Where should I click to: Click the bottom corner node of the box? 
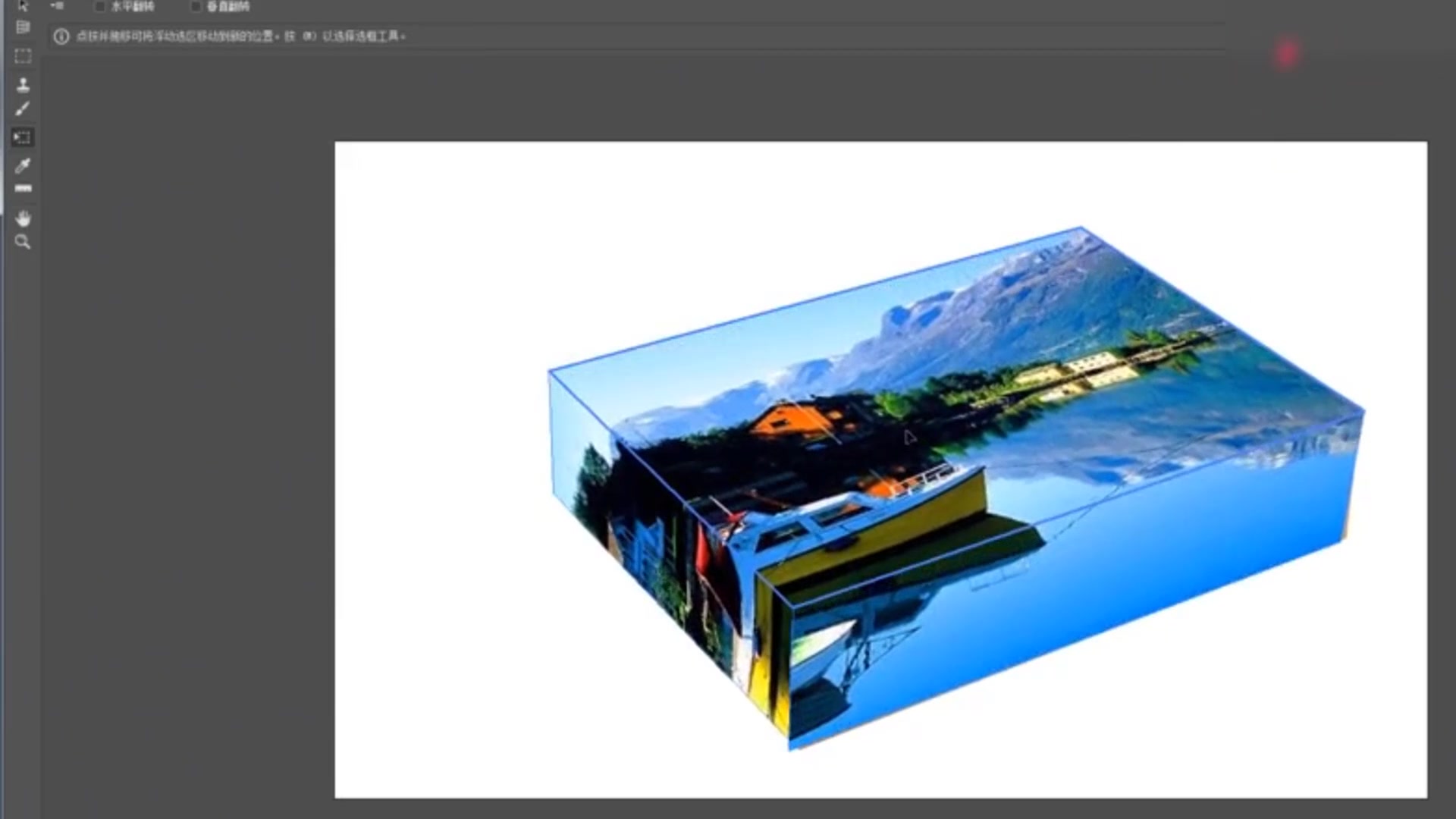point(789,748)
